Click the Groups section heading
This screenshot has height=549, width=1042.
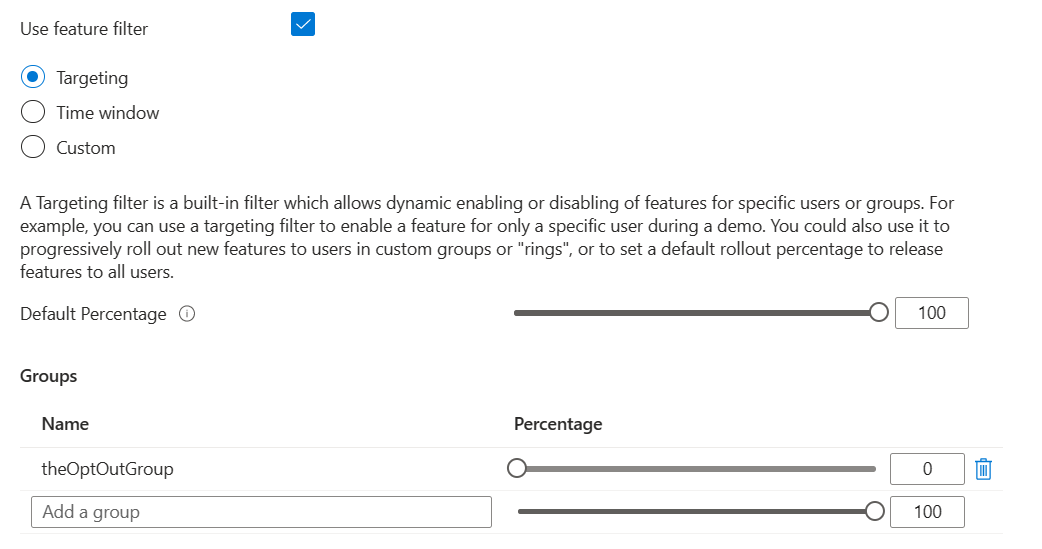click(49, 376)
